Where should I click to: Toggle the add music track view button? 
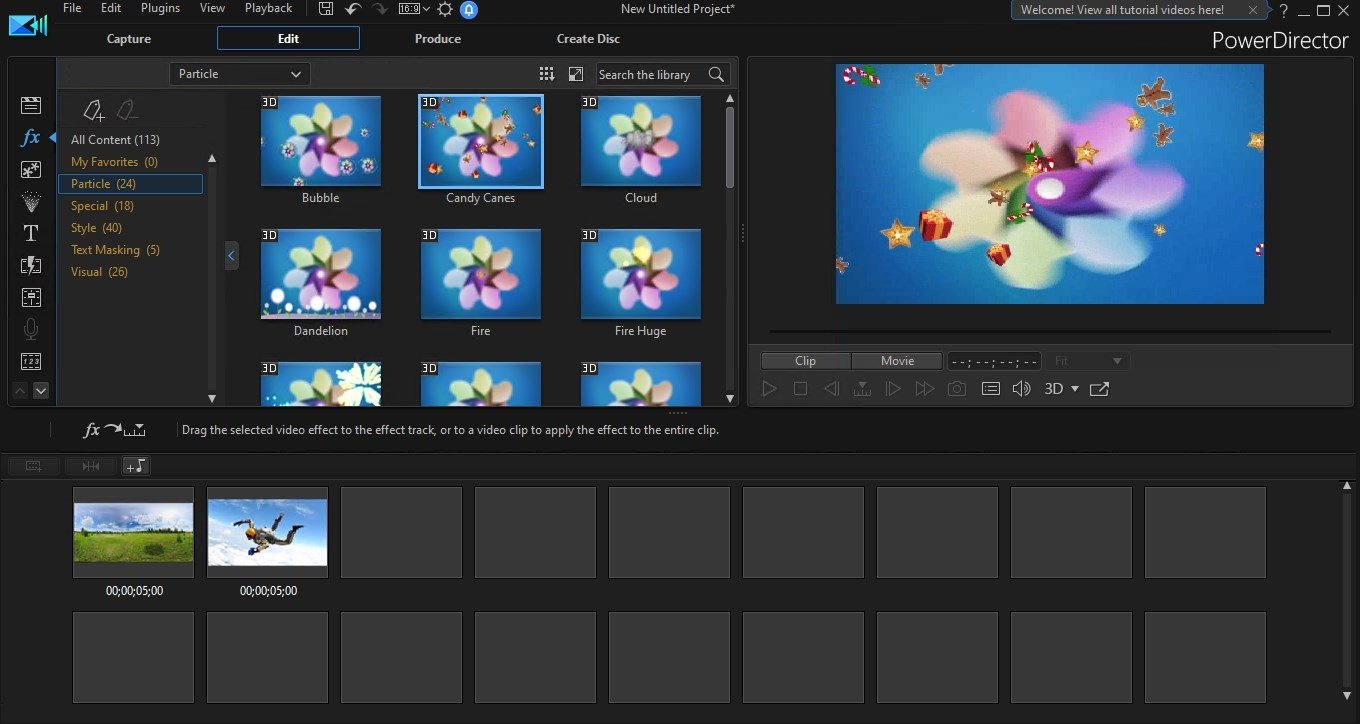point(135,465)
